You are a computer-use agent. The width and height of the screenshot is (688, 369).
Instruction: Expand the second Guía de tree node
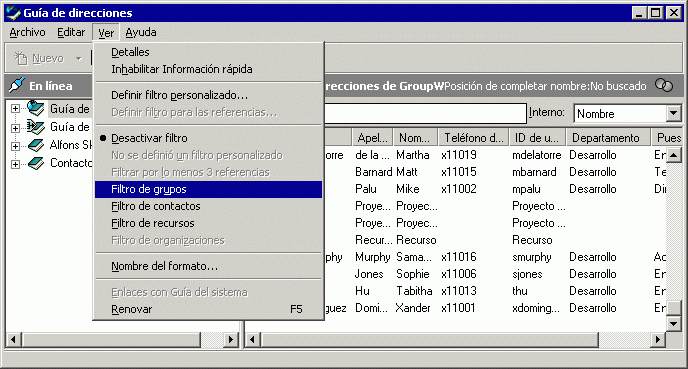click(15, 128)
